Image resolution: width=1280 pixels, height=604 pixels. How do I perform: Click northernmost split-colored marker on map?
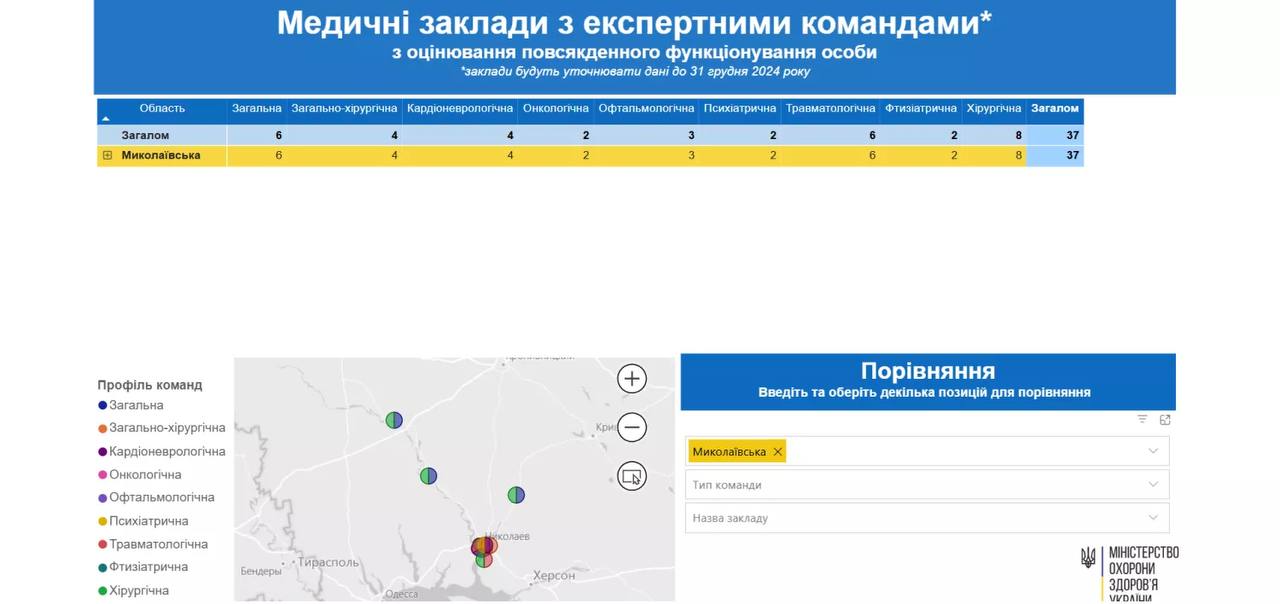pos(394,420)
